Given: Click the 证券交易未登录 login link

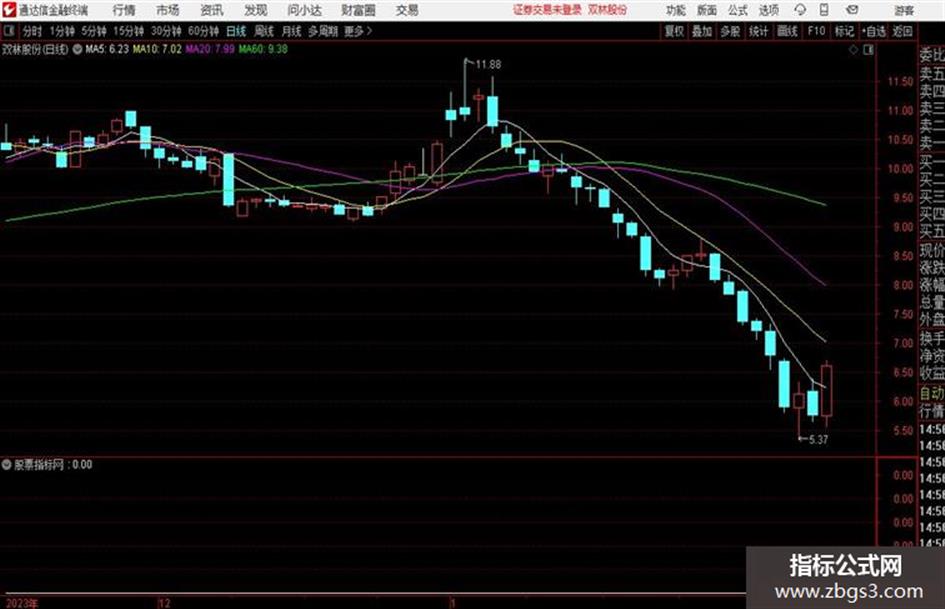Looking at the screenshot, I should click(x=547, y=10).
